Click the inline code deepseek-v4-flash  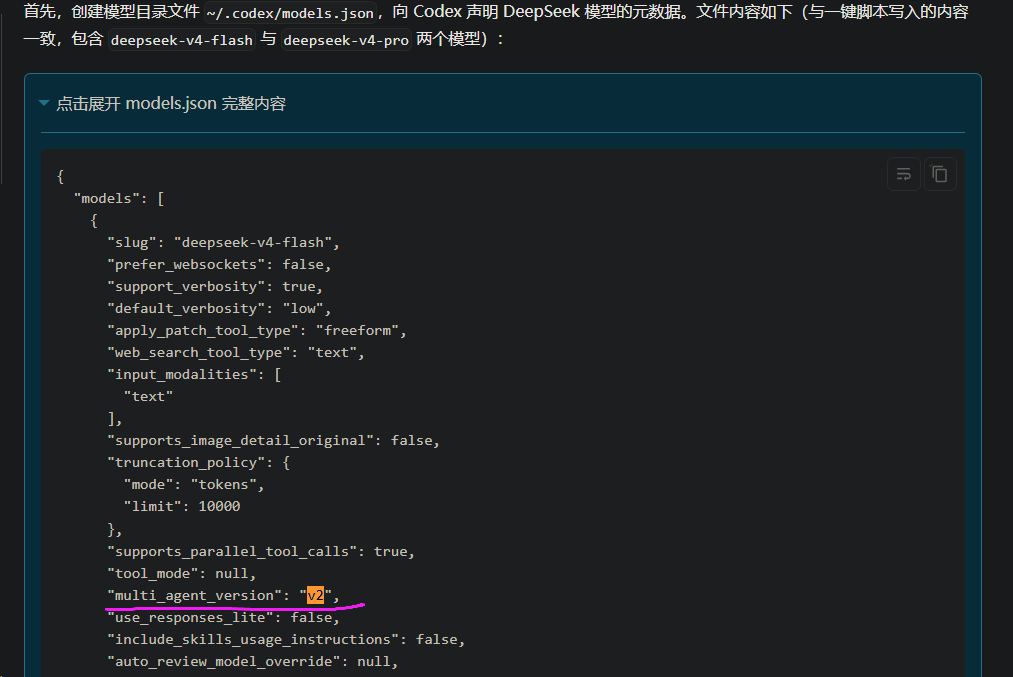point(182,40)
